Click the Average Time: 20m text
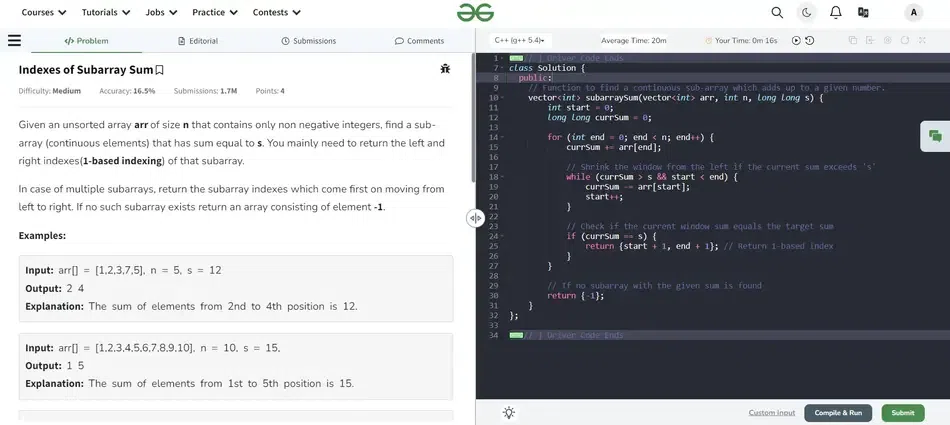 click(634, 41)
